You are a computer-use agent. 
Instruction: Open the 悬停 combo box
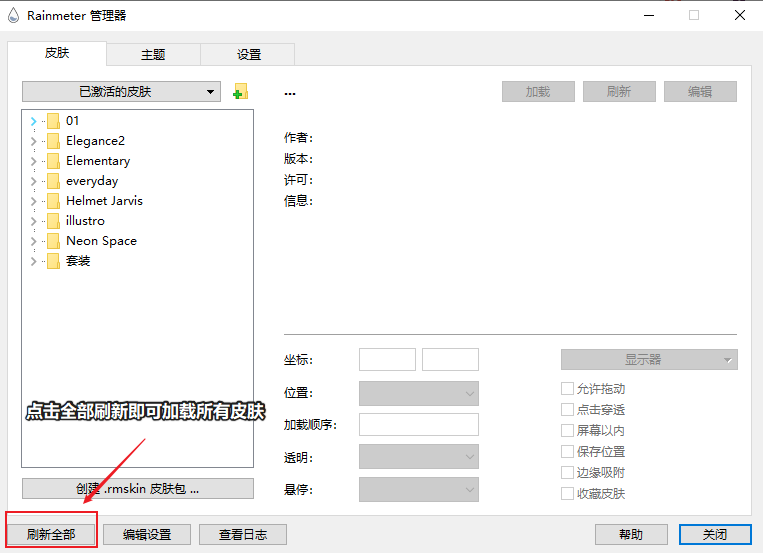[x=419, y=489]
